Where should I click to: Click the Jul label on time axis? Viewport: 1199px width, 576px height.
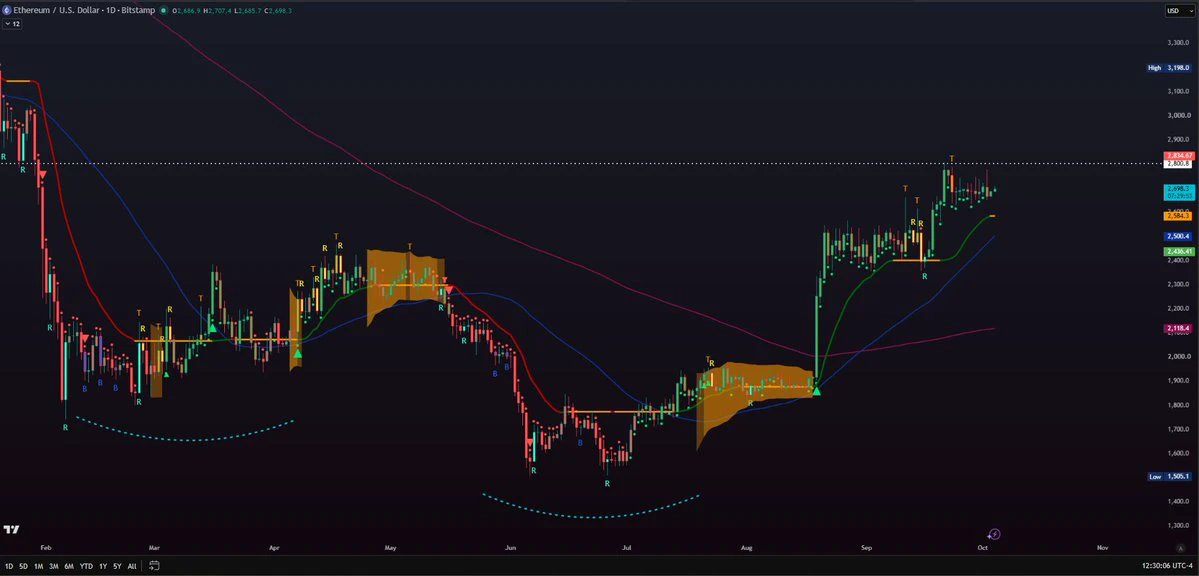click(x=627, y=548)
